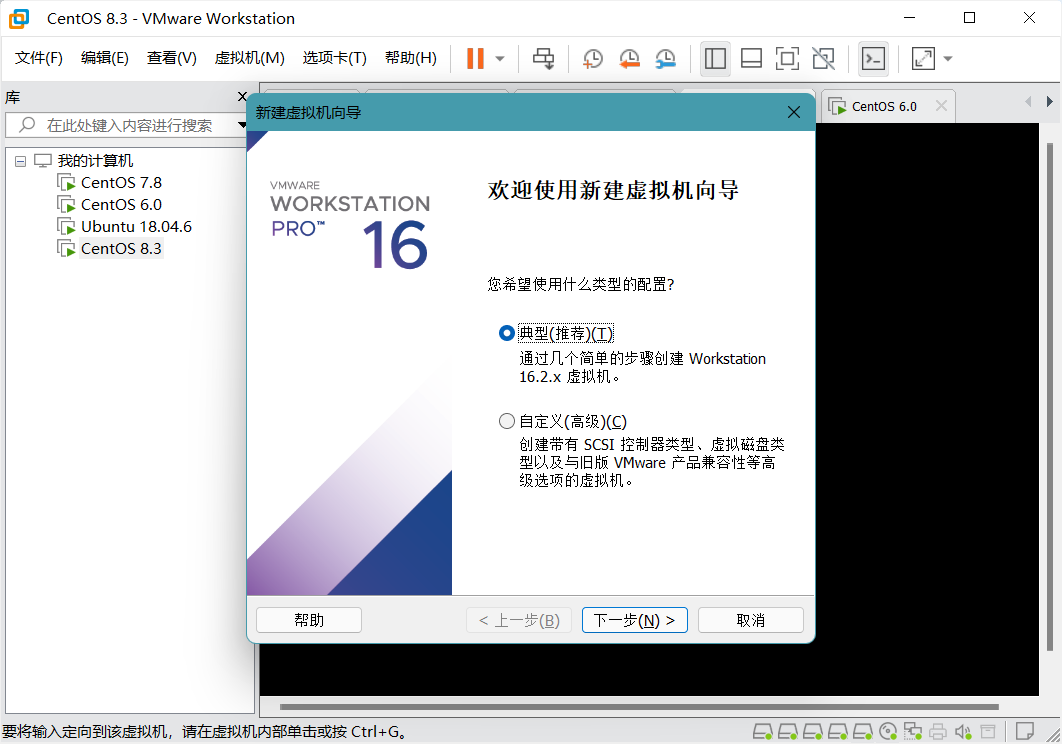Click the printer status icon
The height and width of the screenshot is (744, 1062).
938,731
